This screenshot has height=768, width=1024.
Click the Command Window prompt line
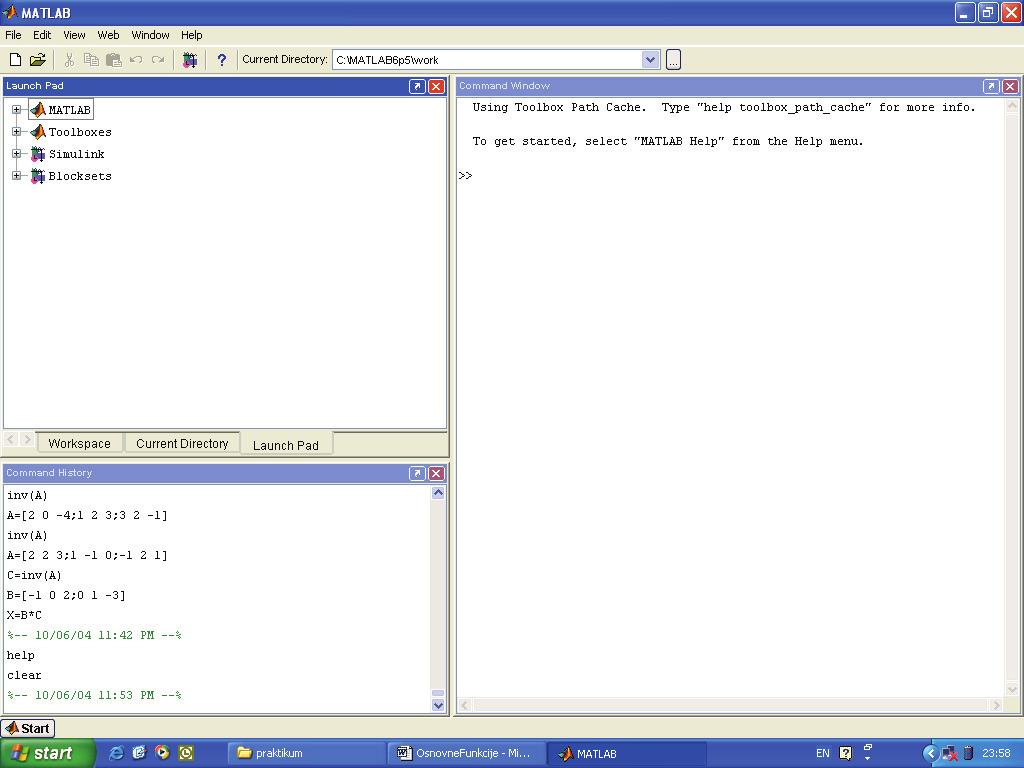click(466, 176)
